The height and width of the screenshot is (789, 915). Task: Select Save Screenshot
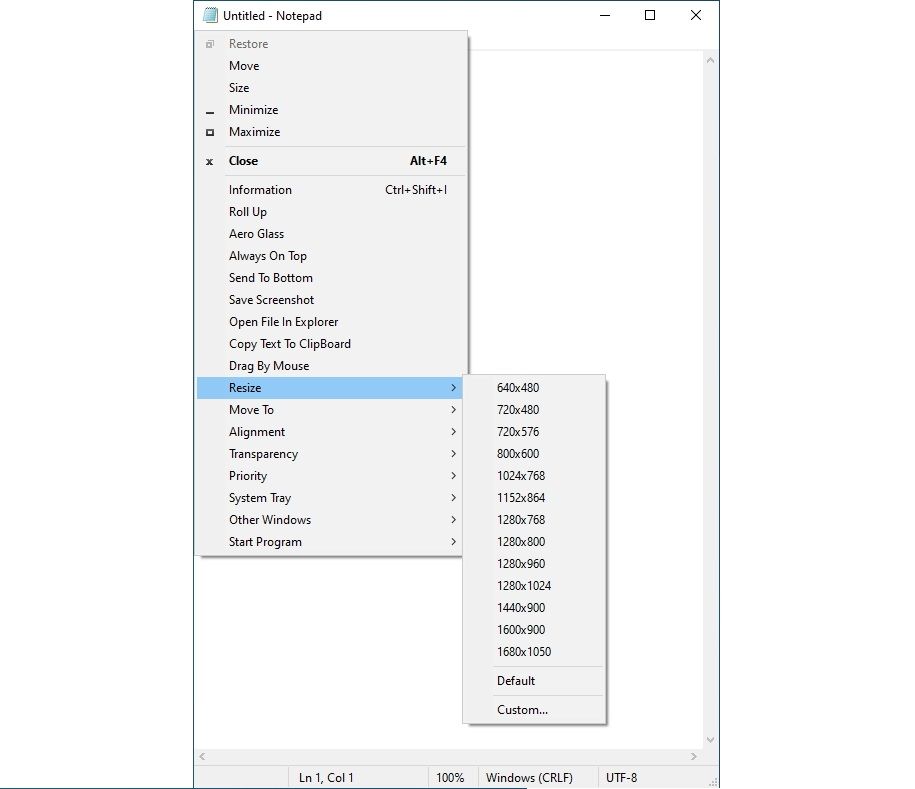(x=331, y=300)
